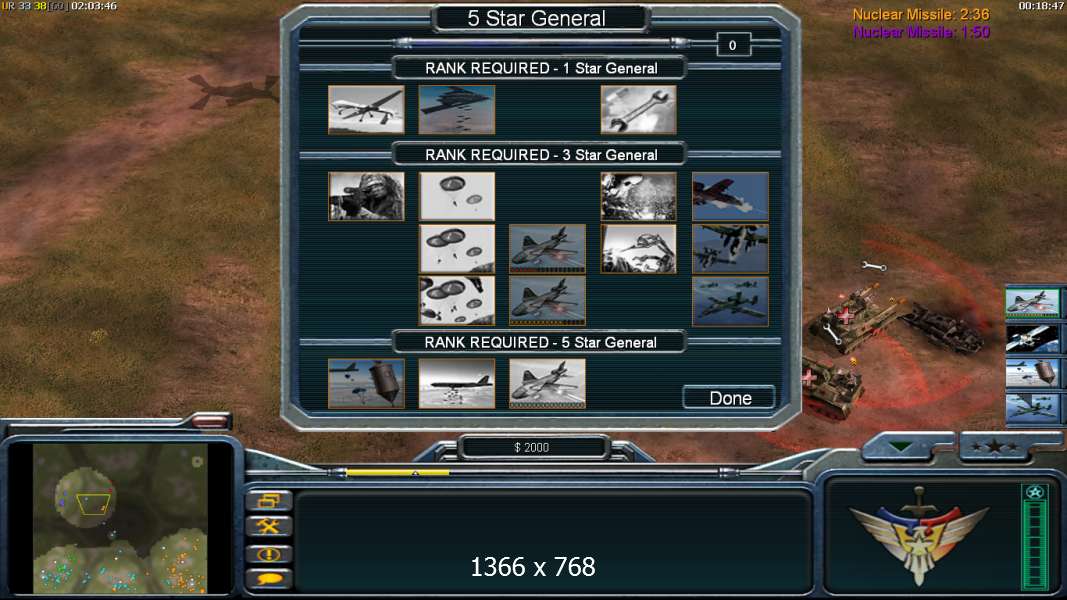1067x600 pixels.
Task: Click the Done button
Action: (729, 398)
